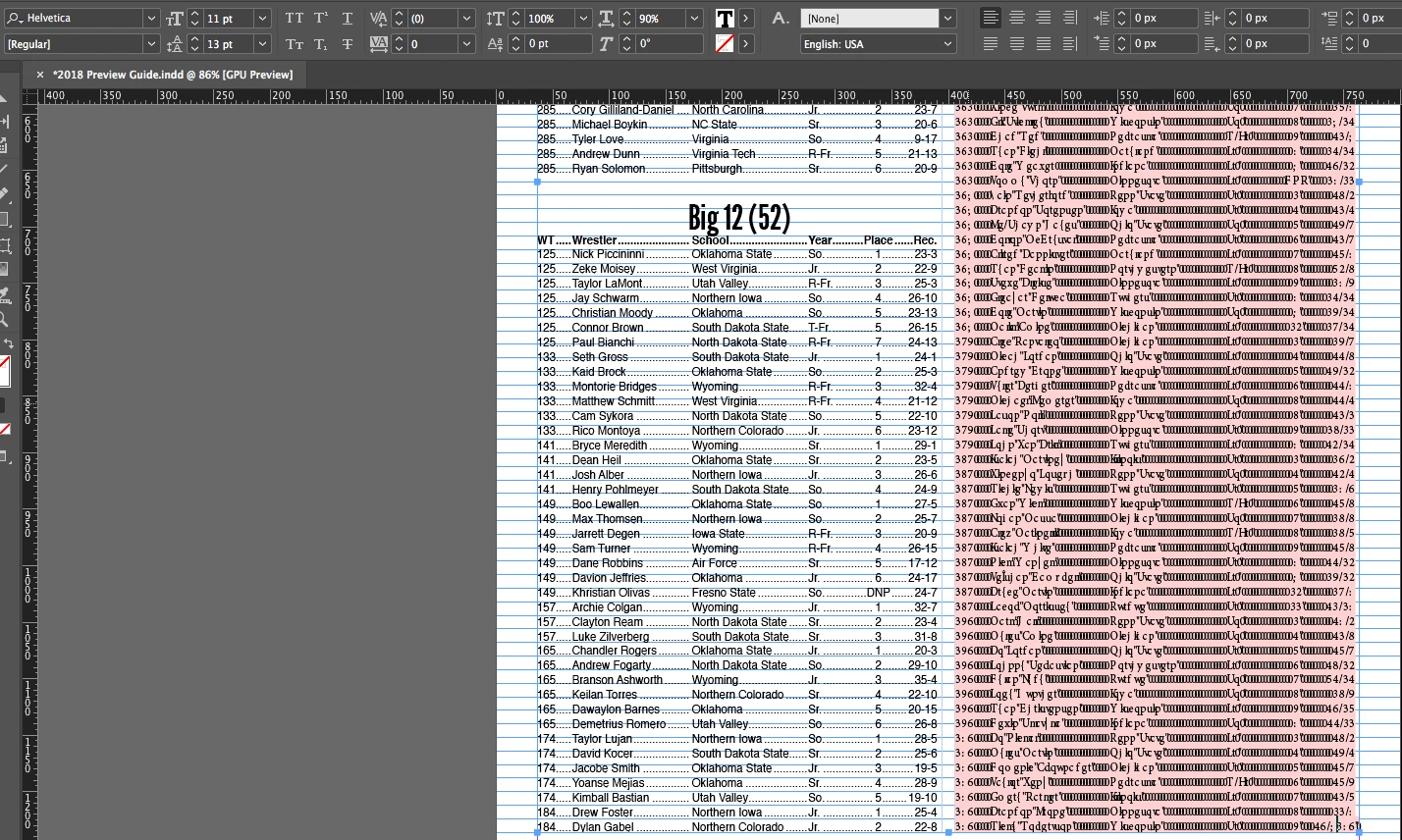Screen dimensions: 1402x840
Task: Swap fill and stroke colors
Action: [9, 344]
